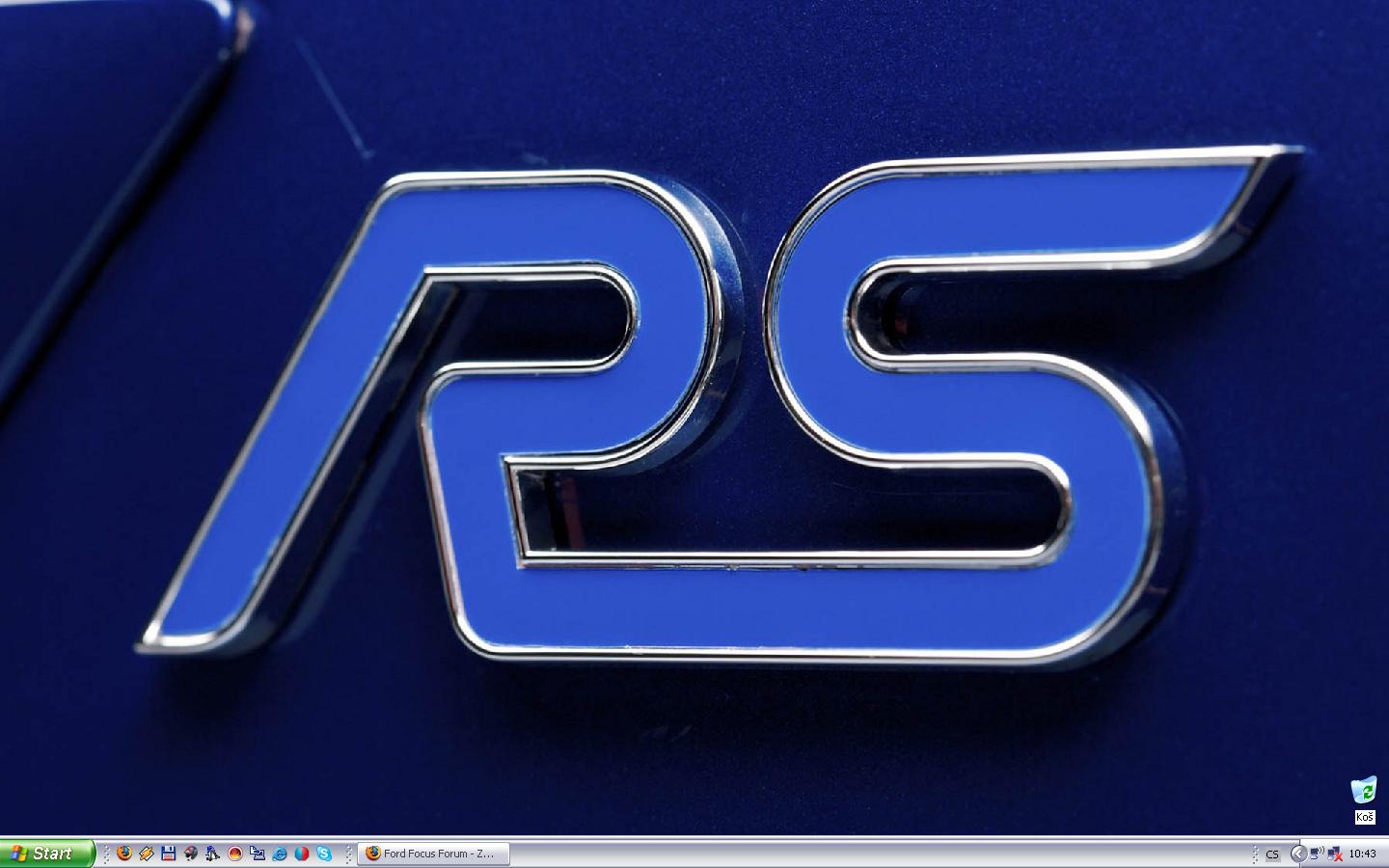Viewport: 1389px width, 868px height.
Task: Click the language bar grip handle
Action: point(1255,854)
